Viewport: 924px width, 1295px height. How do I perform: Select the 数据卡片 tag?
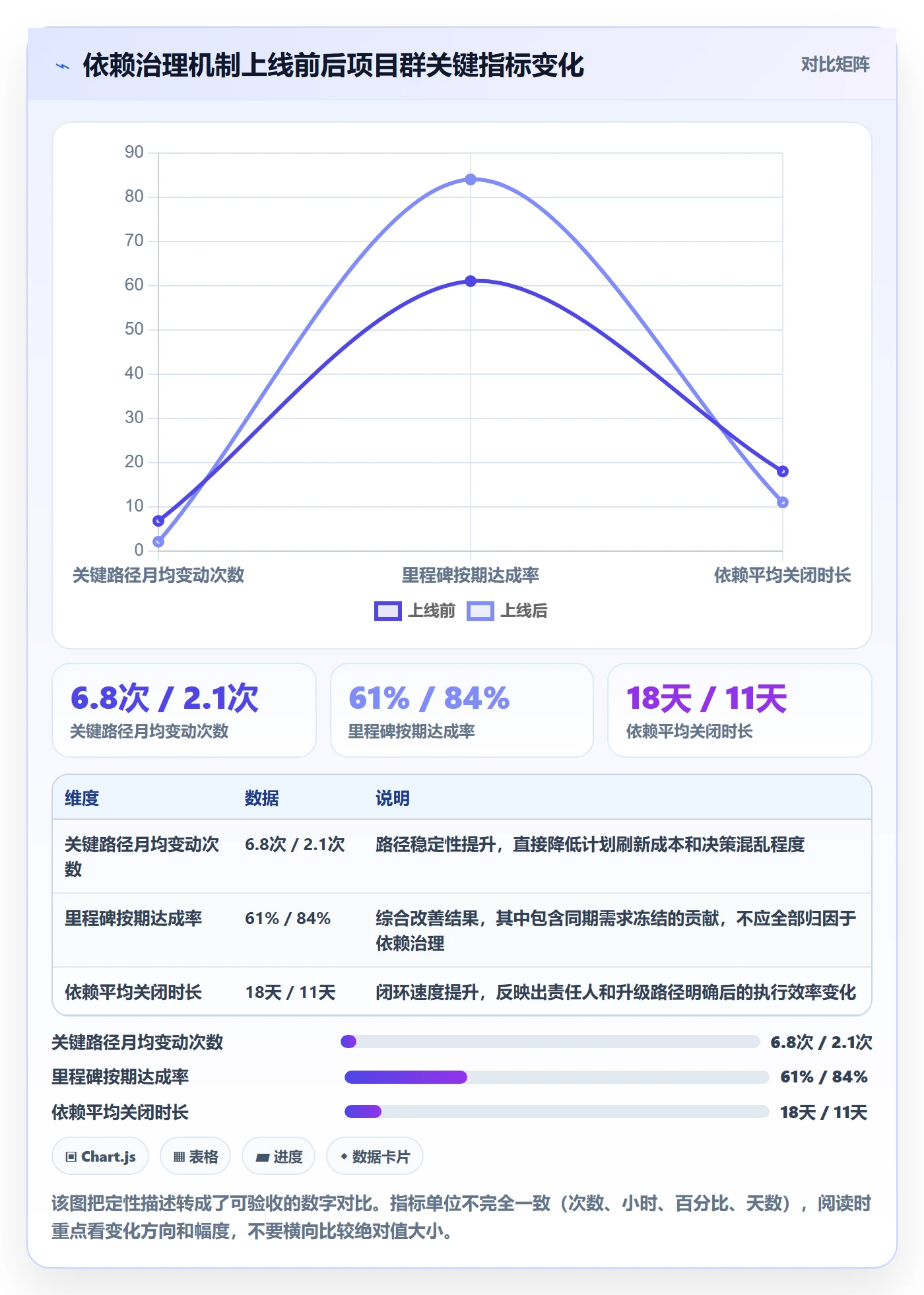pos(375,1156)
